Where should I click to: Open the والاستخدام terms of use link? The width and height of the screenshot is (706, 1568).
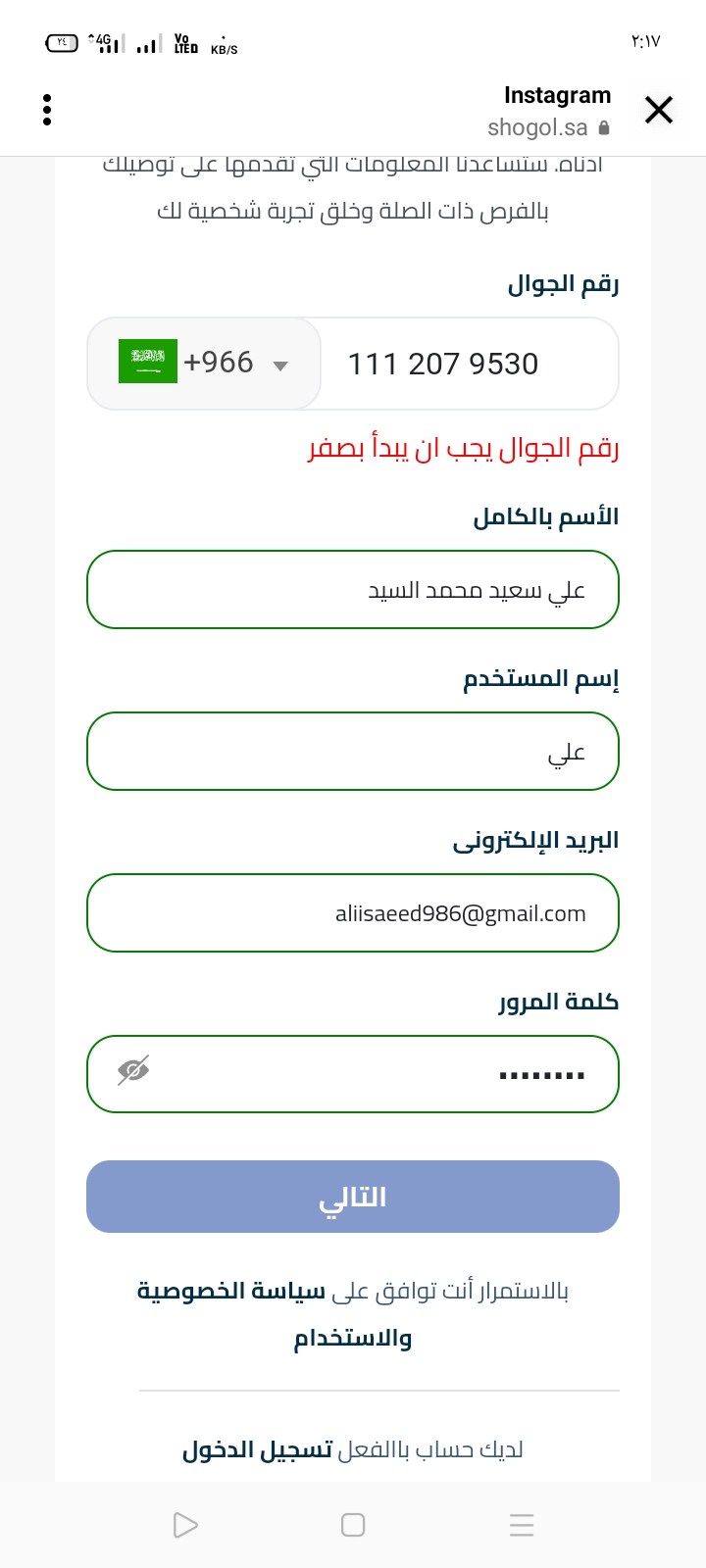tap(353, 1338)
